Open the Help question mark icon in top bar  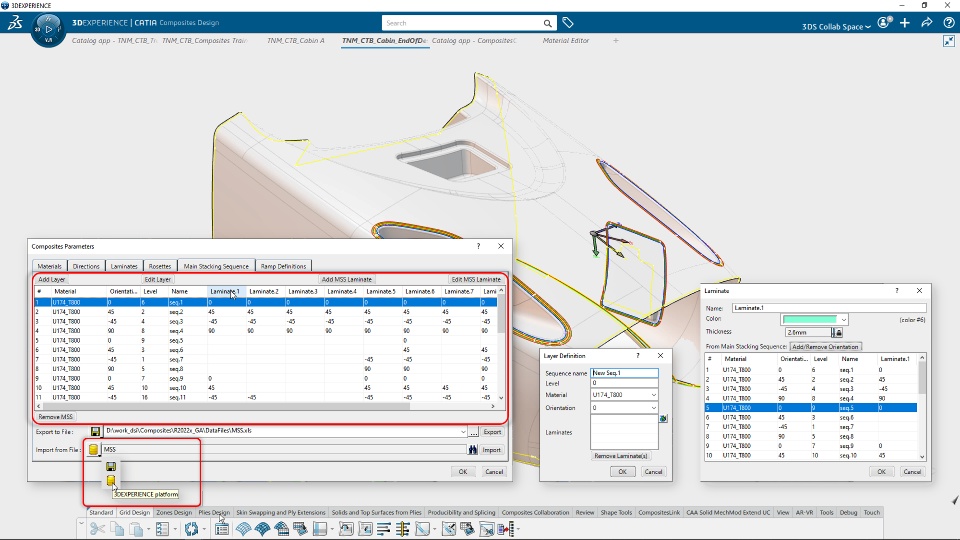[x=948, y=23]
